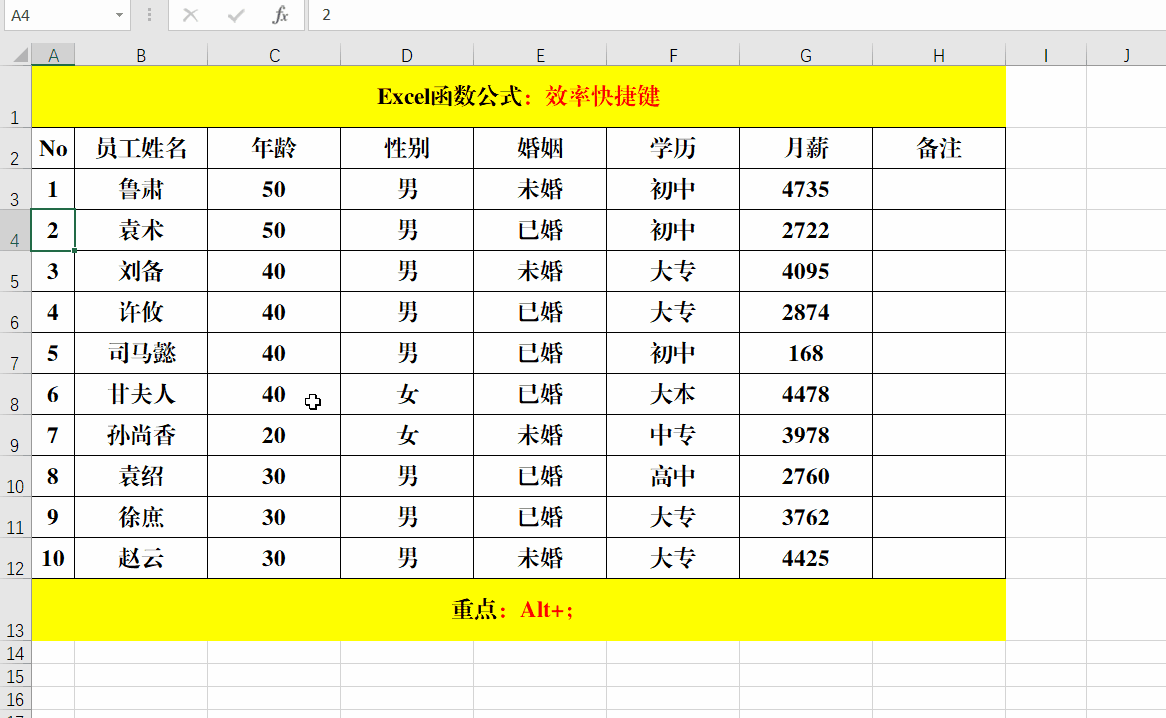
Task: Click the Cancel (X) icon on the formula bar
Action: pyautogui.click(x=190, y=16)
